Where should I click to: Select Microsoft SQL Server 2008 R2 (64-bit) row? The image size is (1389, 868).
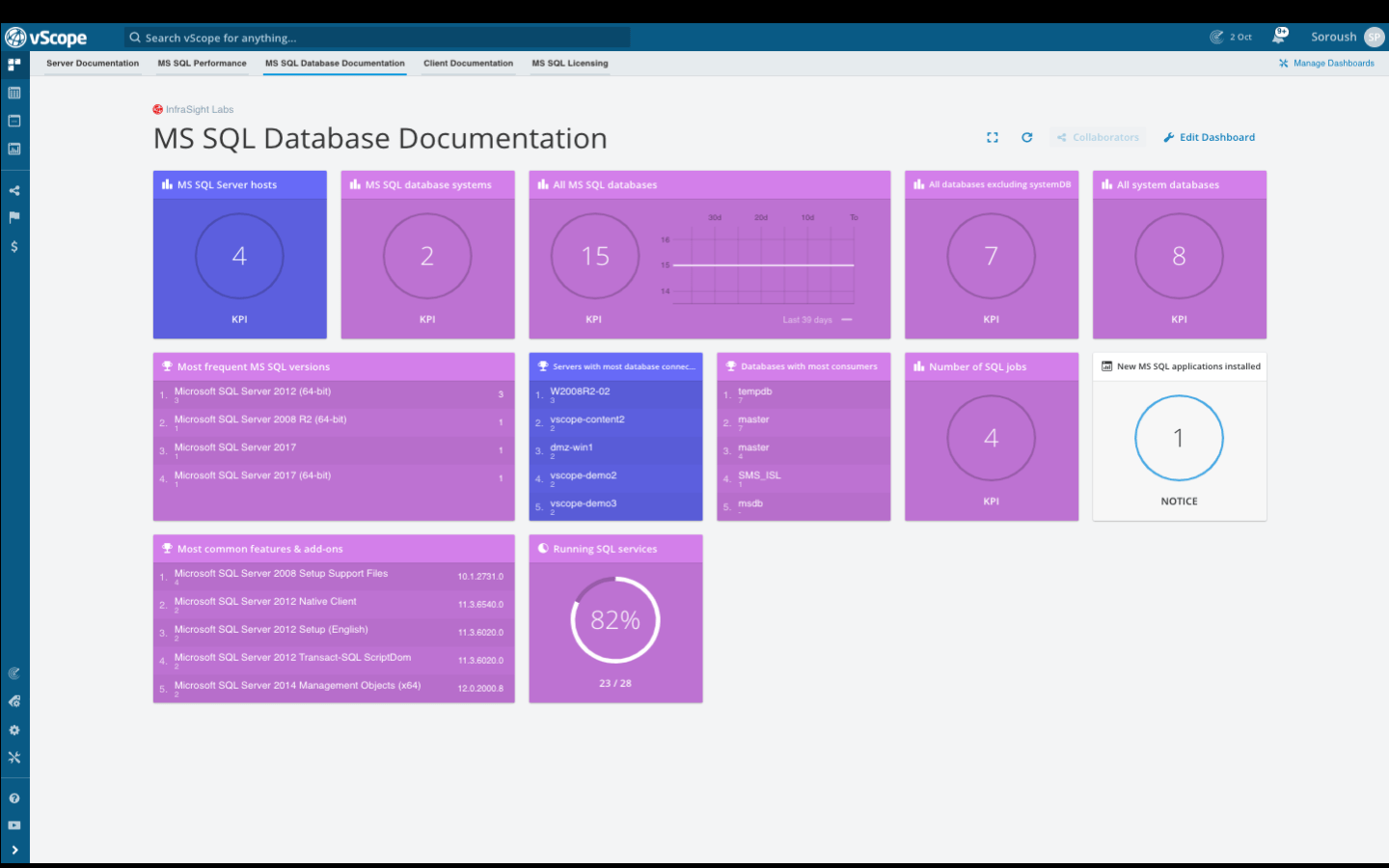334,422
